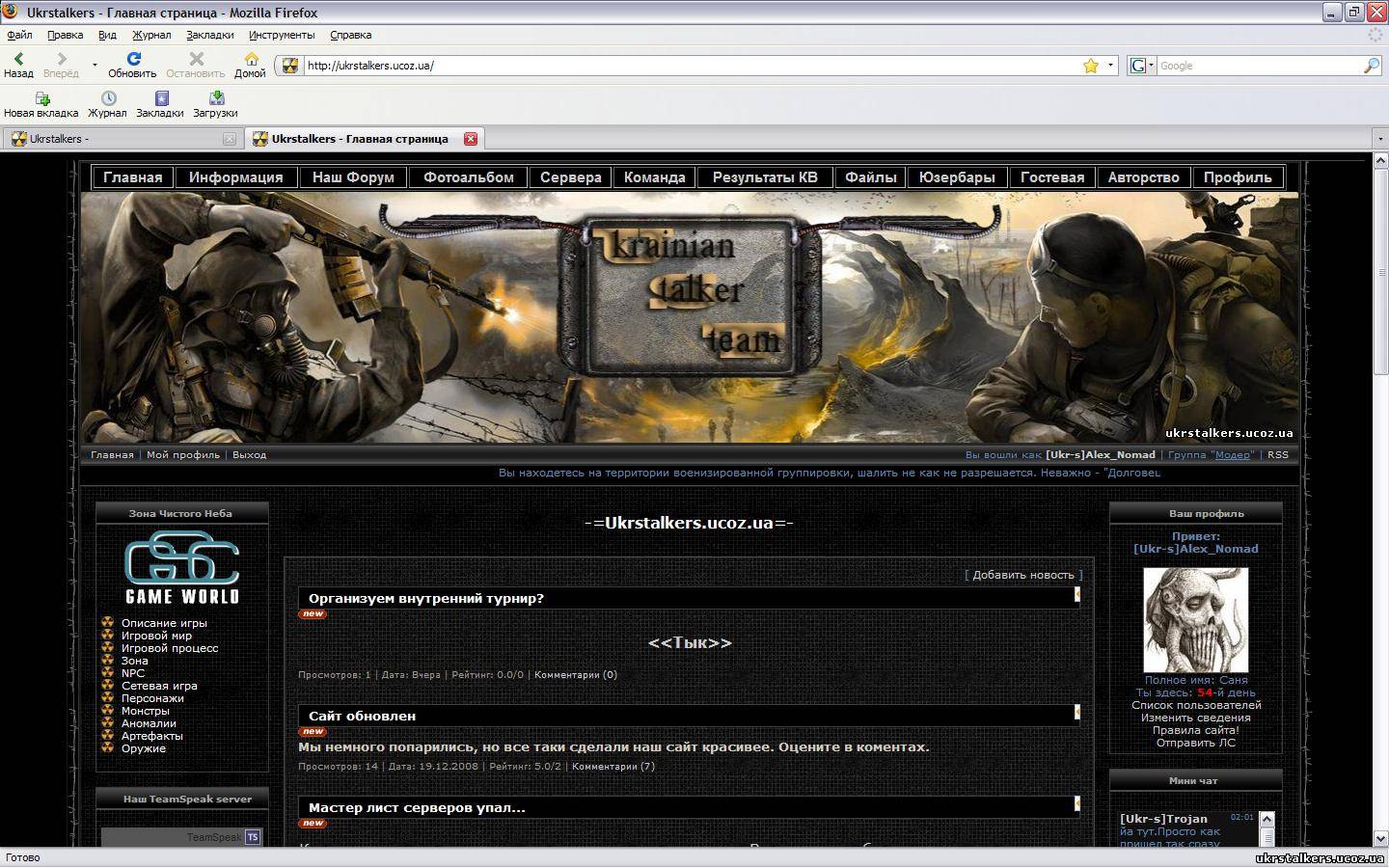Click Мой профиль link

click(183, 455)
